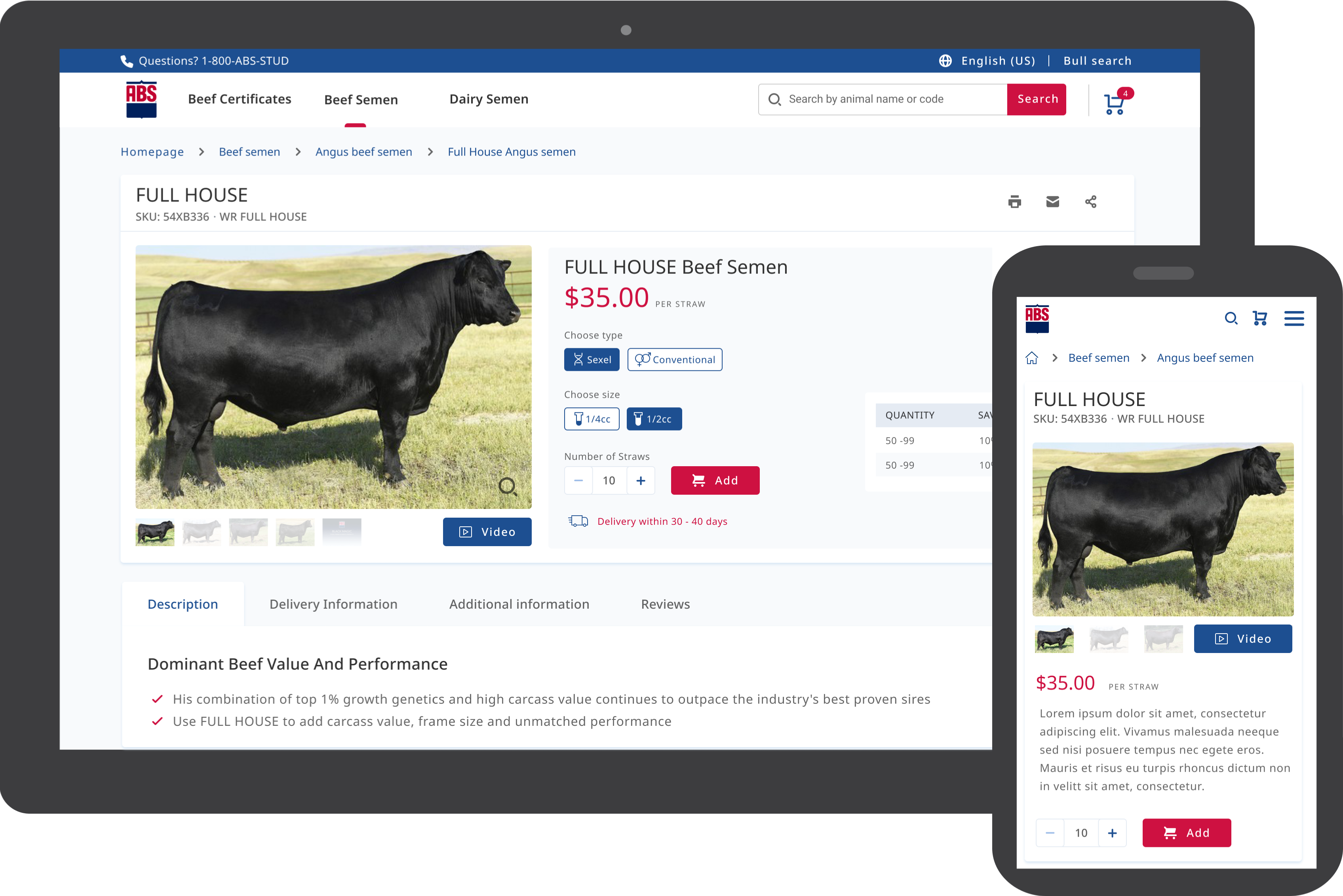Click the magnifier zoom icon on bull photo

point(507,487)
